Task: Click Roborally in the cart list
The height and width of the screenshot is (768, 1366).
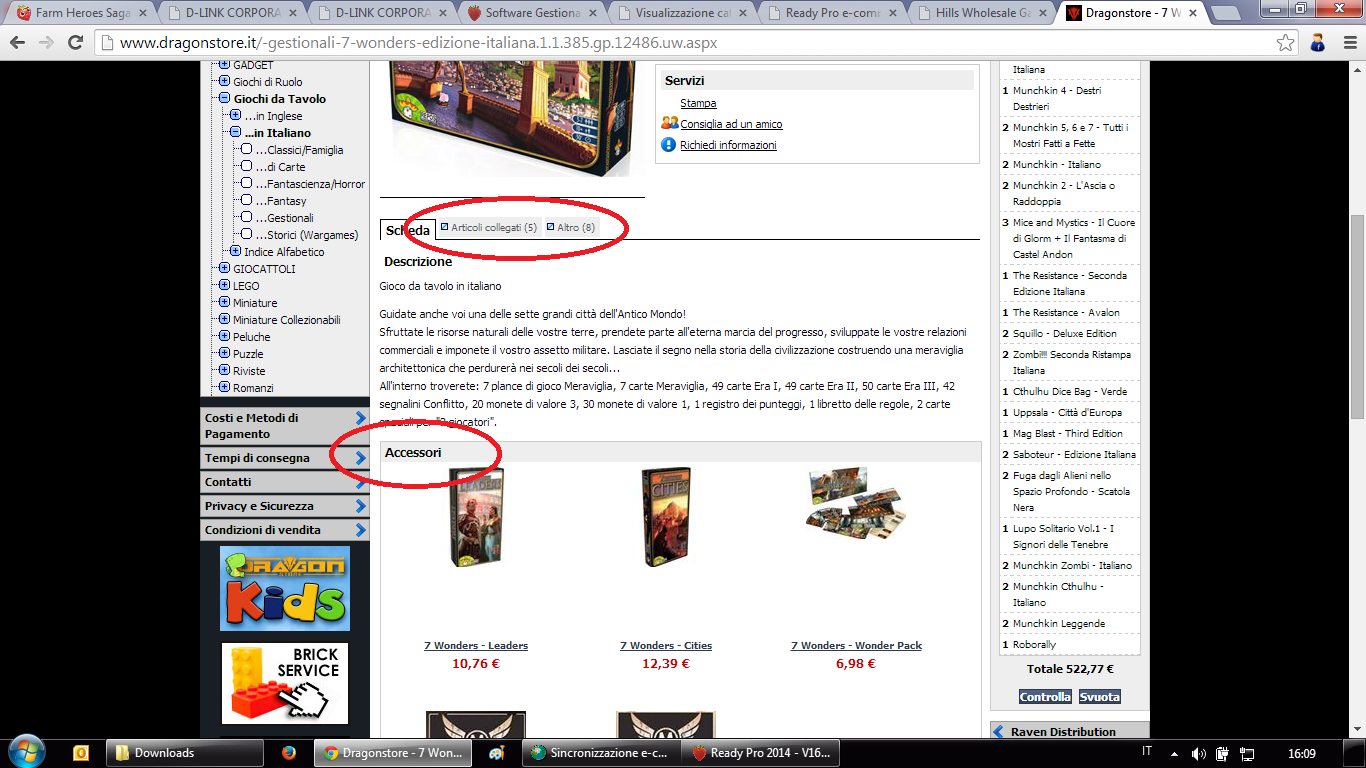Action: (1034, 644)
